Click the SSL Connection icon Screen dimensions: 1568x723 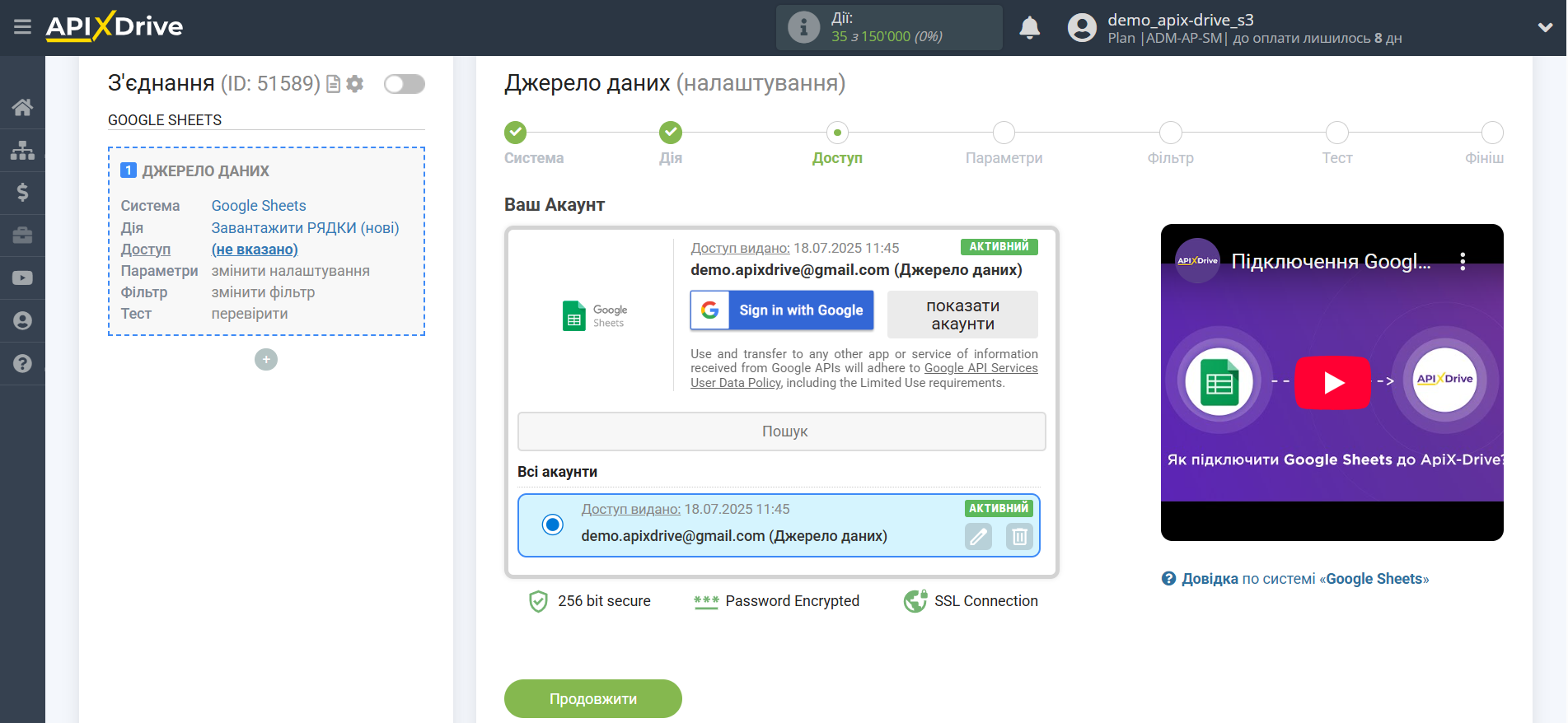915,602
